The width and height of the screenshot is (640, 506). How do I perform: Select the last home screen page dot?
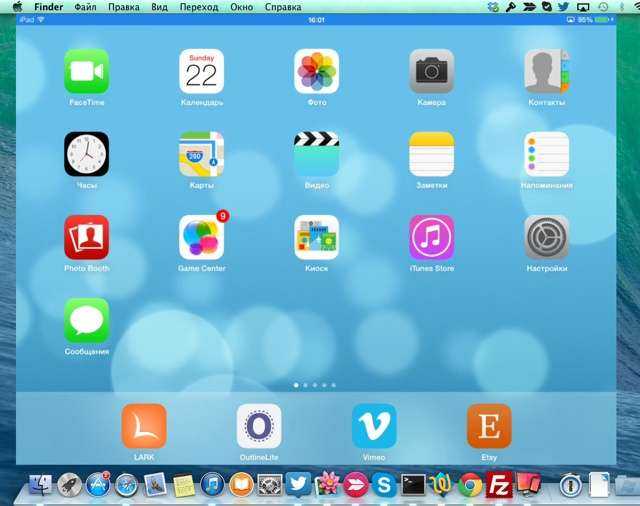pos(333,385)
